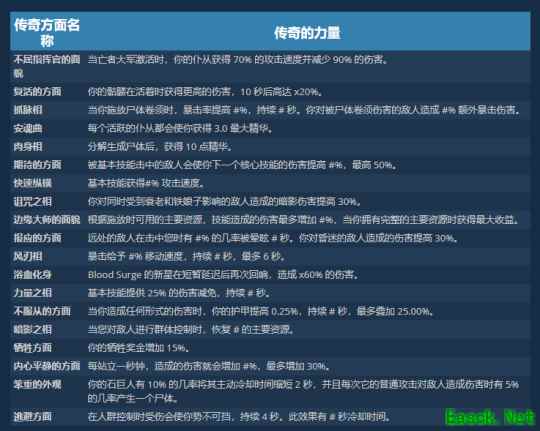
Task: Click the 传奇方面名称 column header
Action: click(x=47, y=33)
